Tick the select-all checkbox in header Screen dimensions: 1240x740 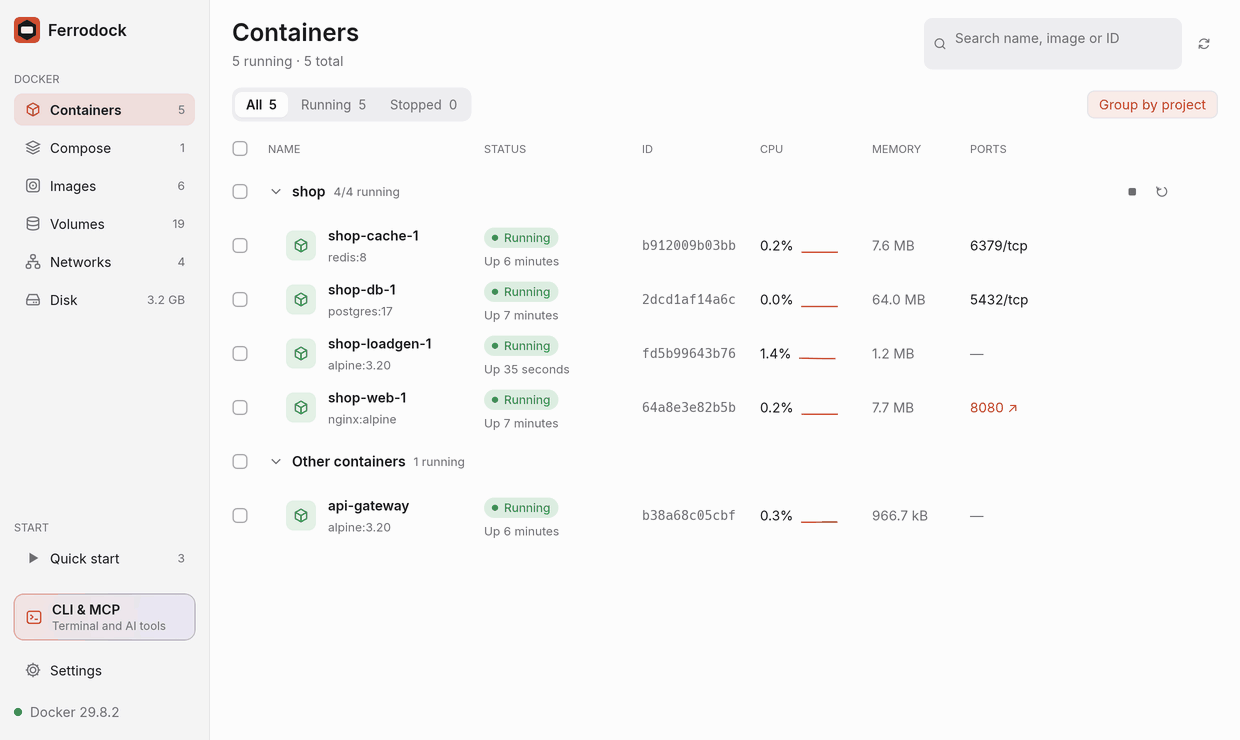coord(240,149)
